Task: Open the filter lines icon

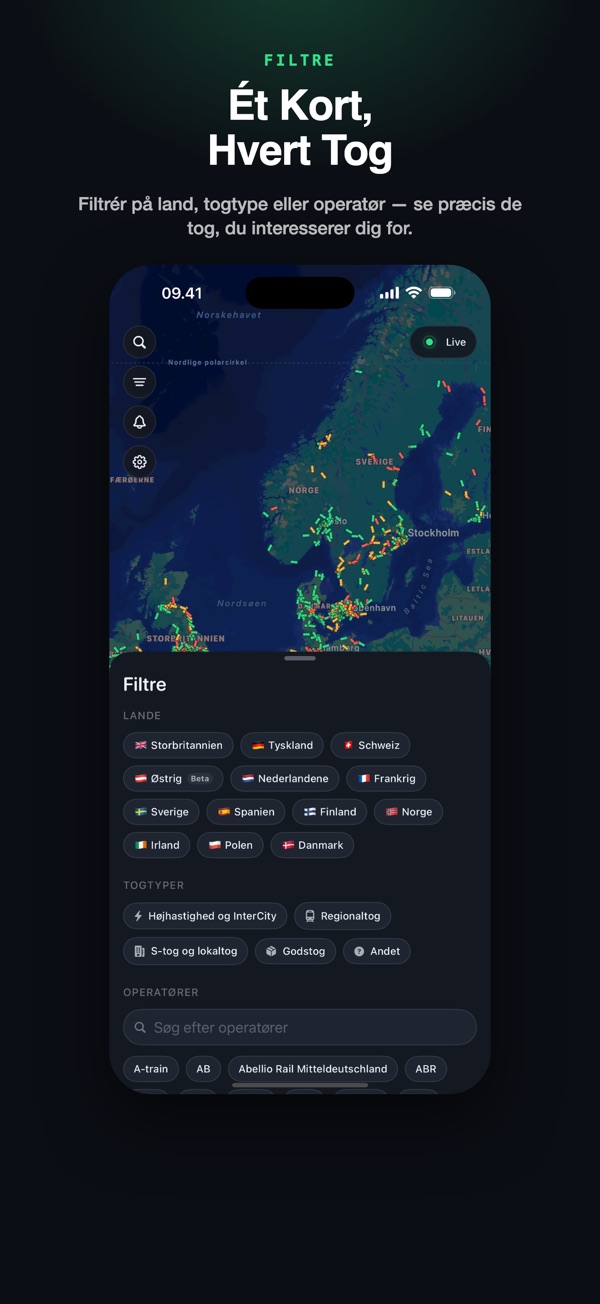Action: (x=139, y=382)
